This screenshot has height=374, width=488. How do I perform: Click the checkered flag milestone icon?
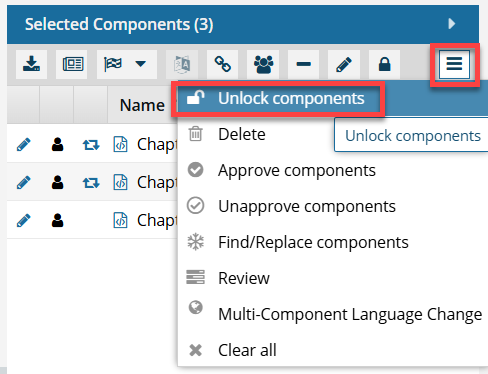[113, 64]
